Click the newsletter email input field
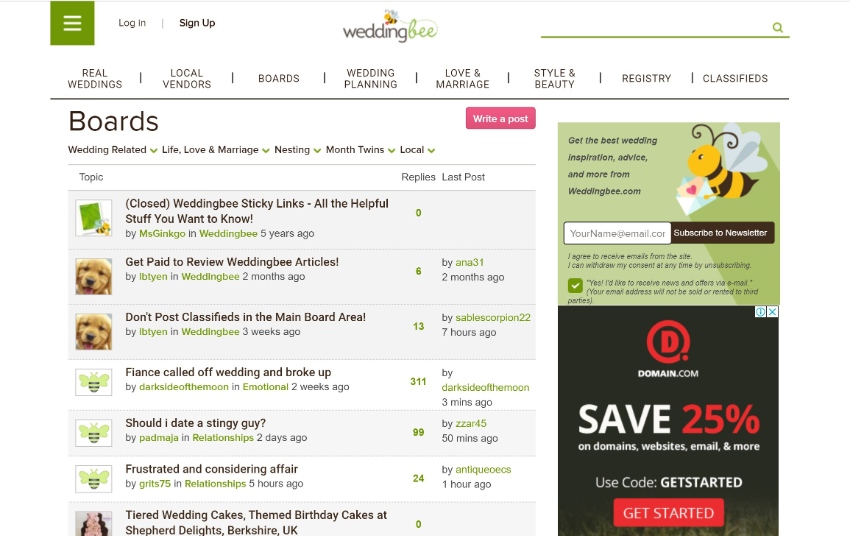Image resolution: width=850 pixels, height=536 pixels. pos(617,234)
